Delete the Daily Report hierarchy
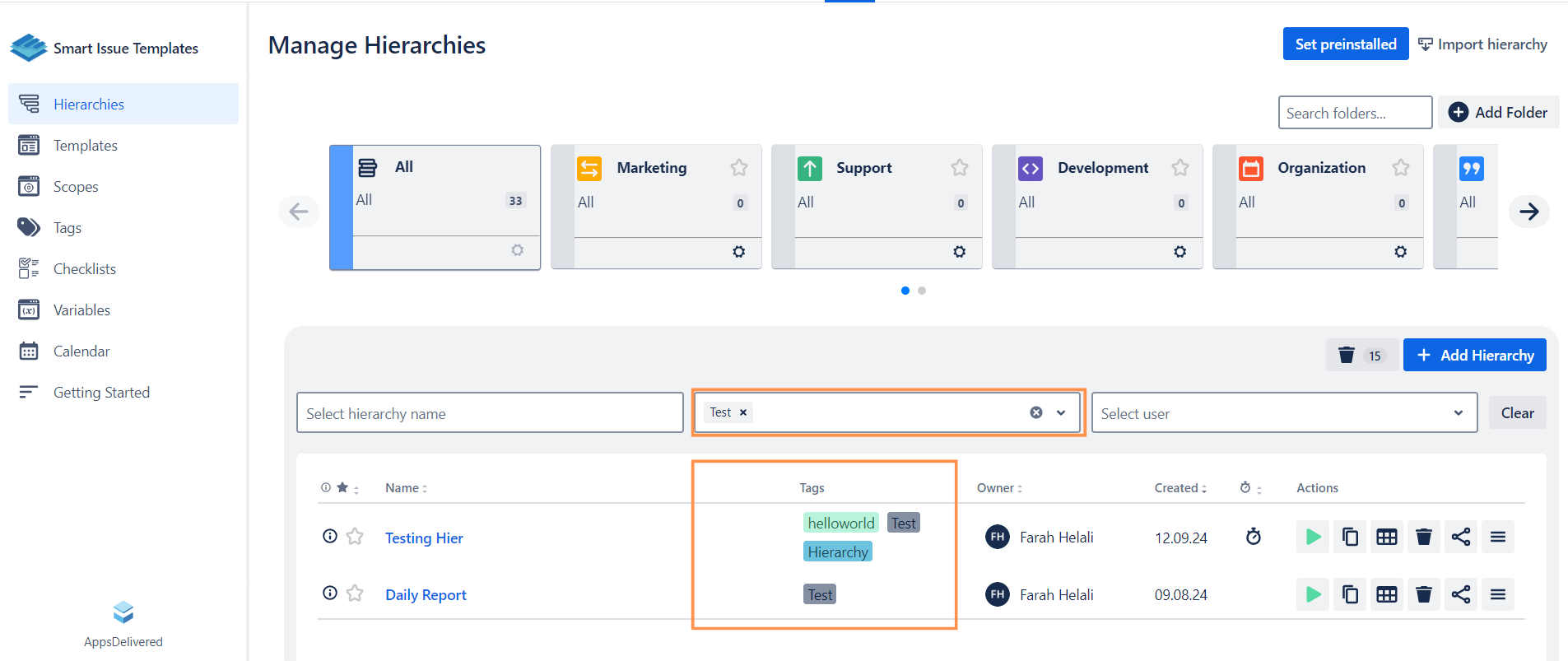This screenshot has height=661, width=1568. [1424, 594]
